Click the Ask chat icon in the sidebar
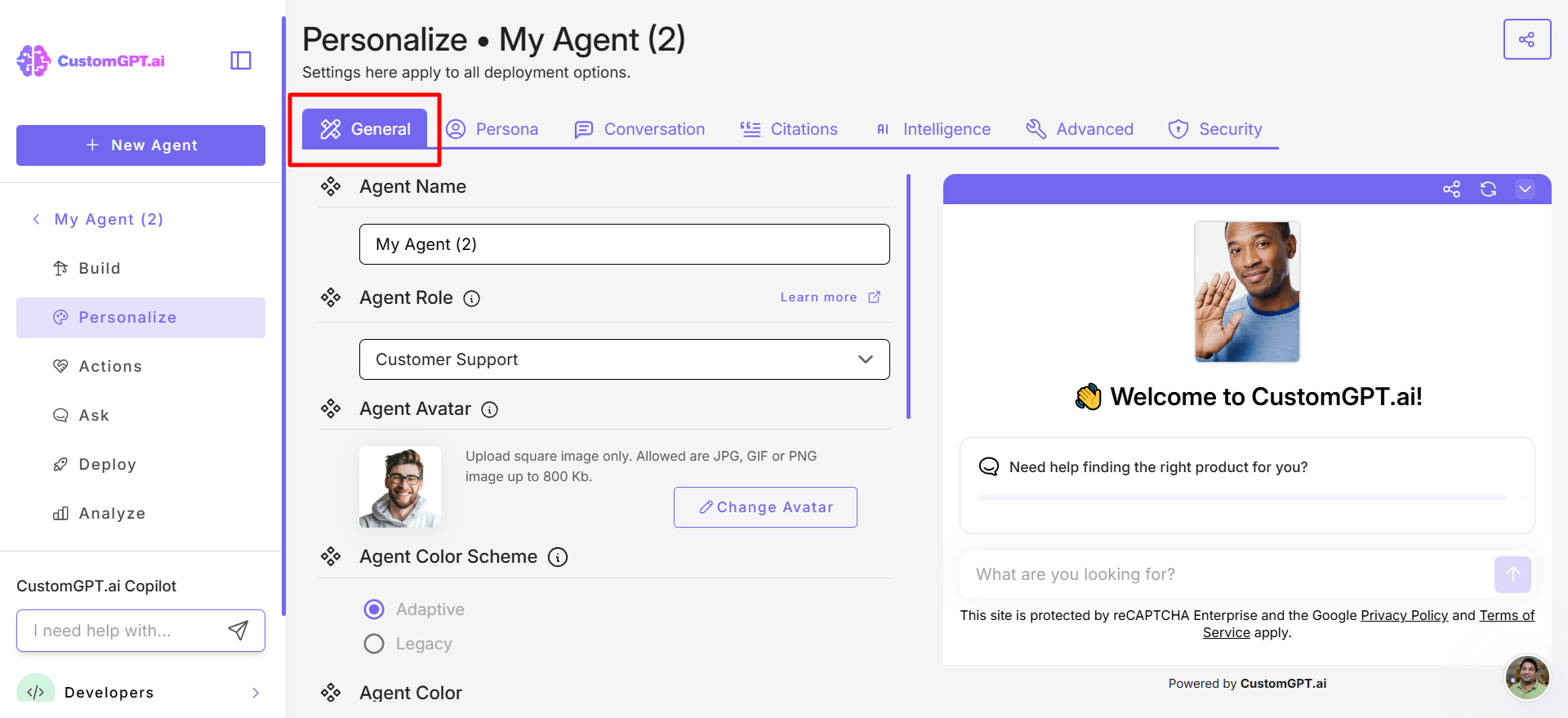Viewport: 1568px width, 718px height. (x=60, y=415)
